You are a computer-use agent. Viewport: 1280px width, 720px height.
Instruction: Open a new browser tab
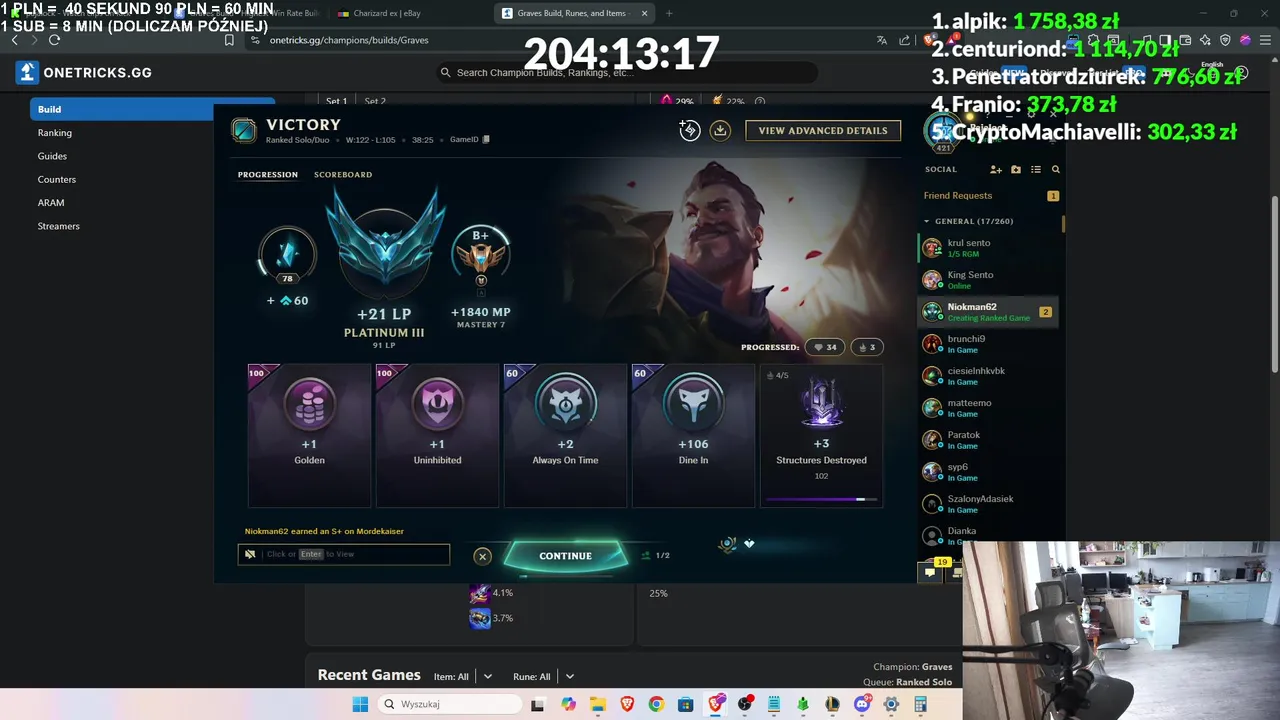point(669,14)
